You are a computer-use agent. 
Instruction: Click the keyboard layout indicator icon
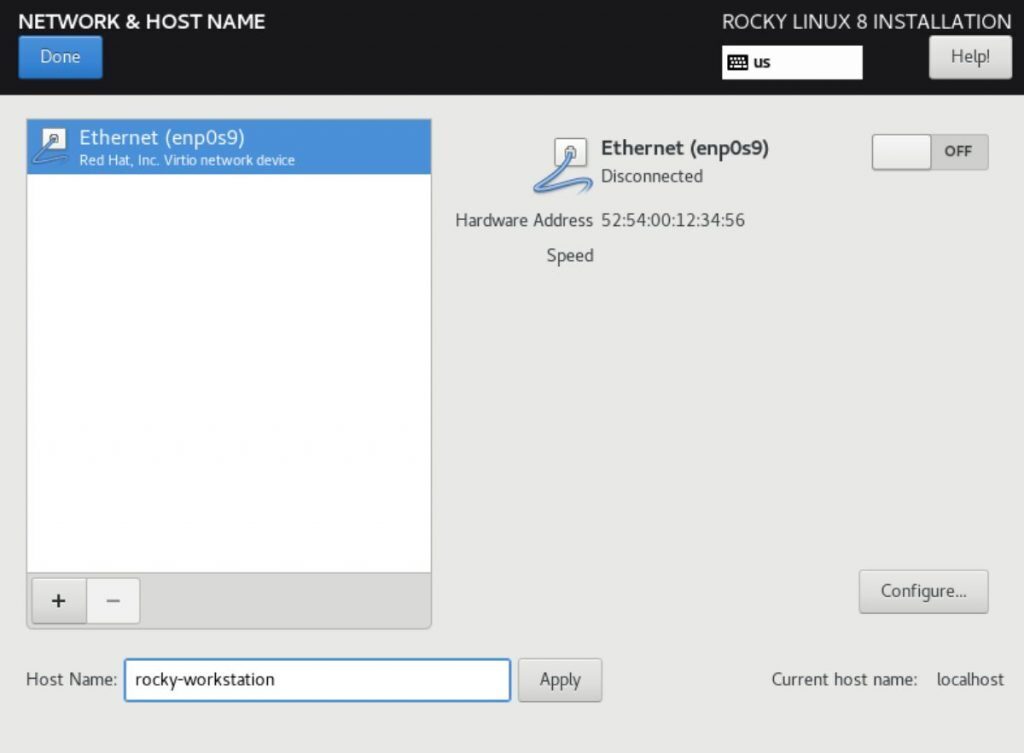click(x=737, y=62)
